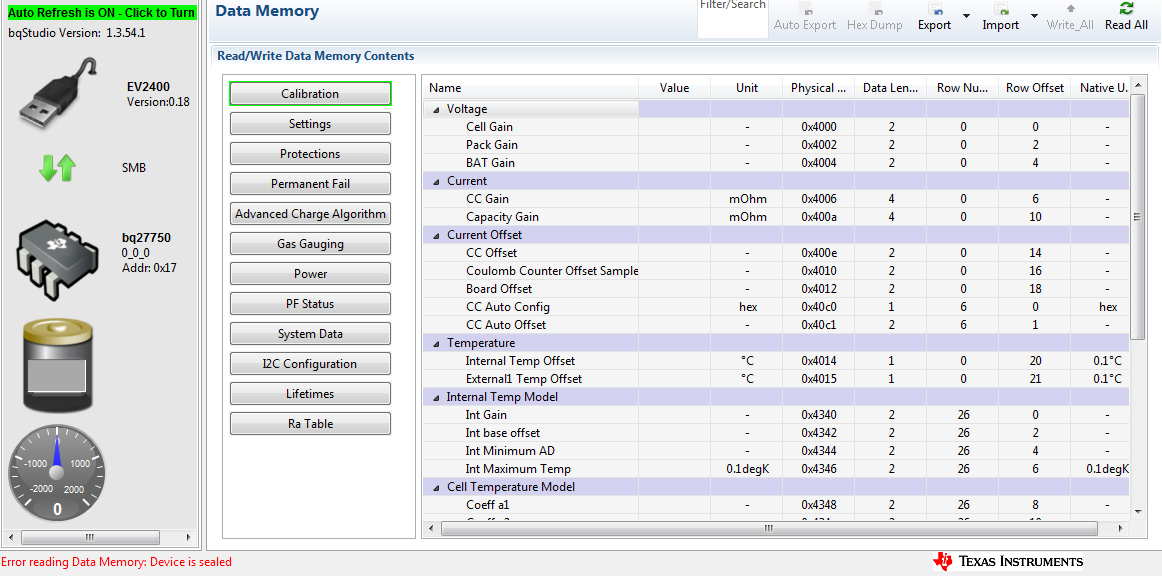The image size is (1162, 576).
Task: Open the PF Status category
Action: click(x=310, y=304)
